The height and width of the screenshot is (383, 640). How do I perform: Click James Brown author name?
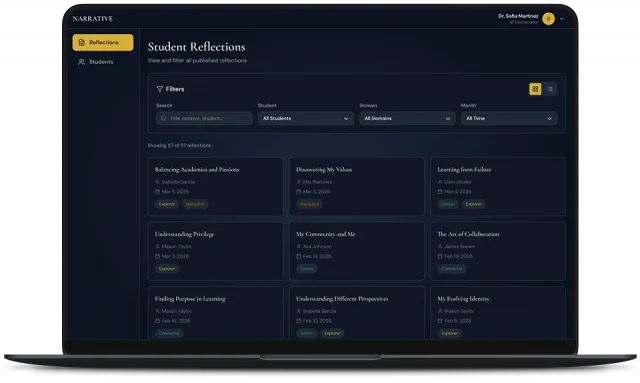[459, 247]
